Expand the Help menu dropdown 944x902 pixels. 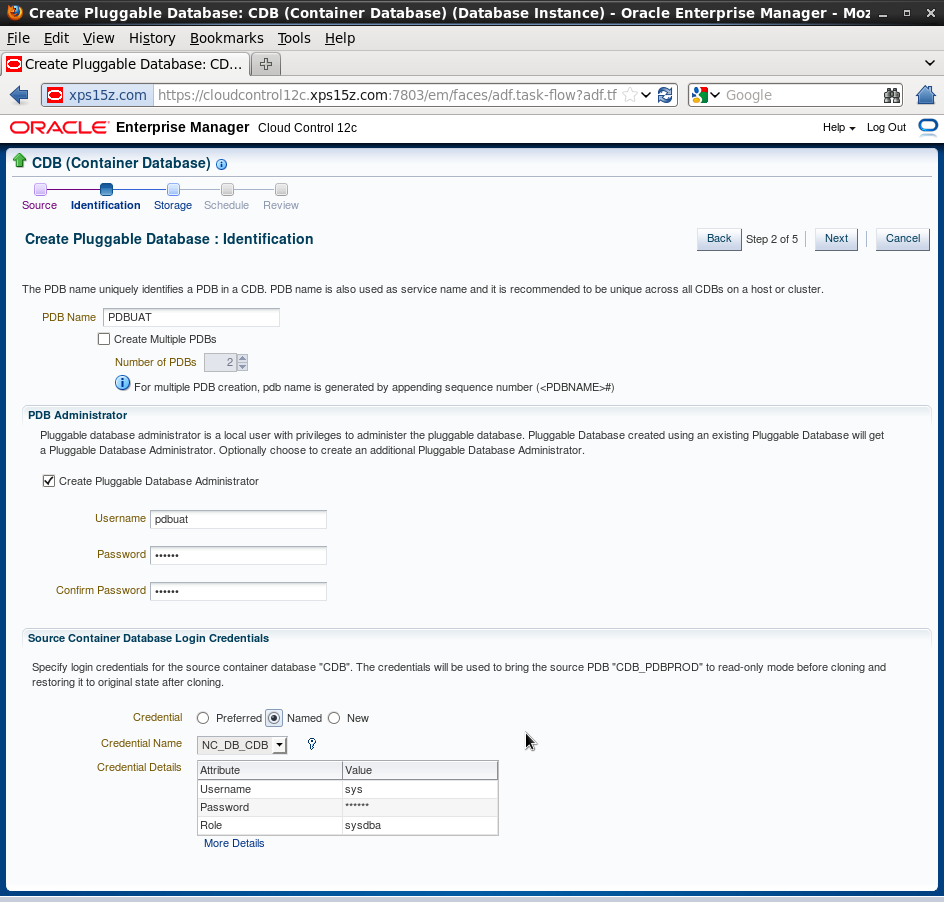[839, 128]
